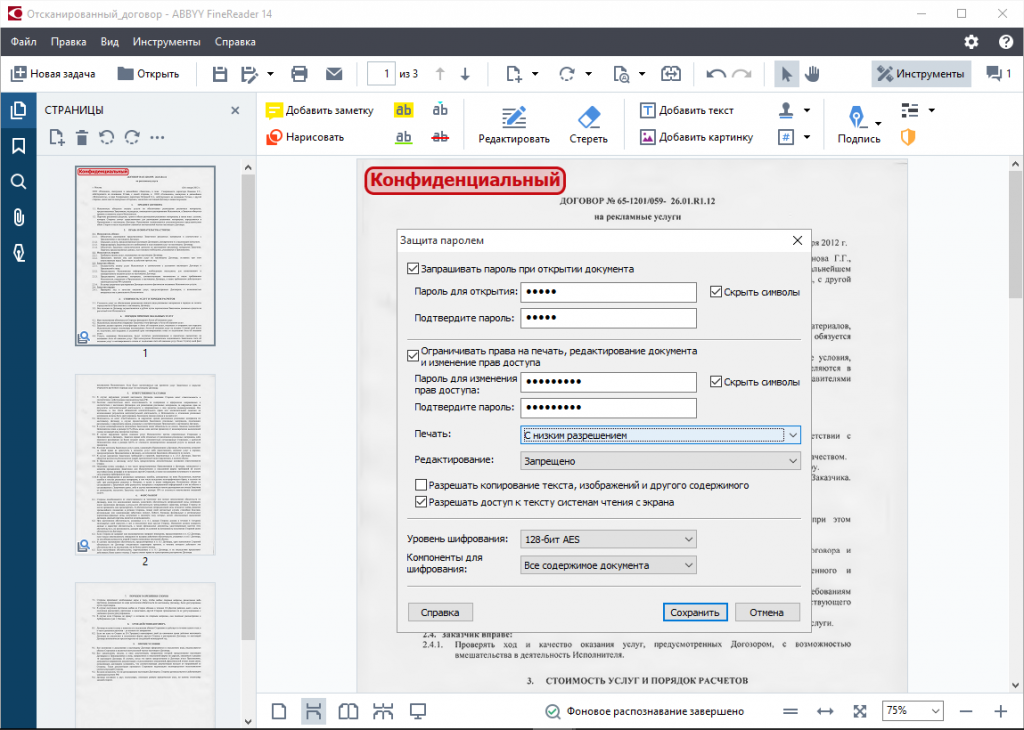Toggle 'Запрашивать пароль при открытии документа' checkbox
This screenshot has height=730, width=1024.
click(x=413, y=268)
